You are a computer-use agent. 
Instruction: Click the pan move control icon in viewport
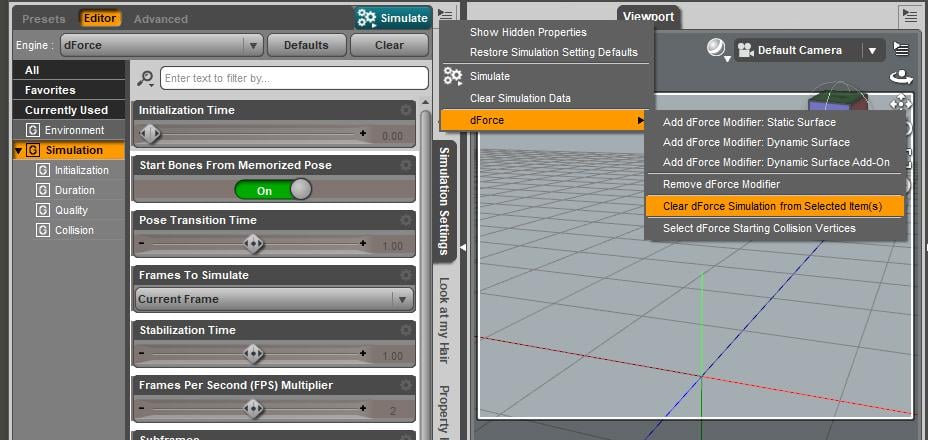click(900, 103)
